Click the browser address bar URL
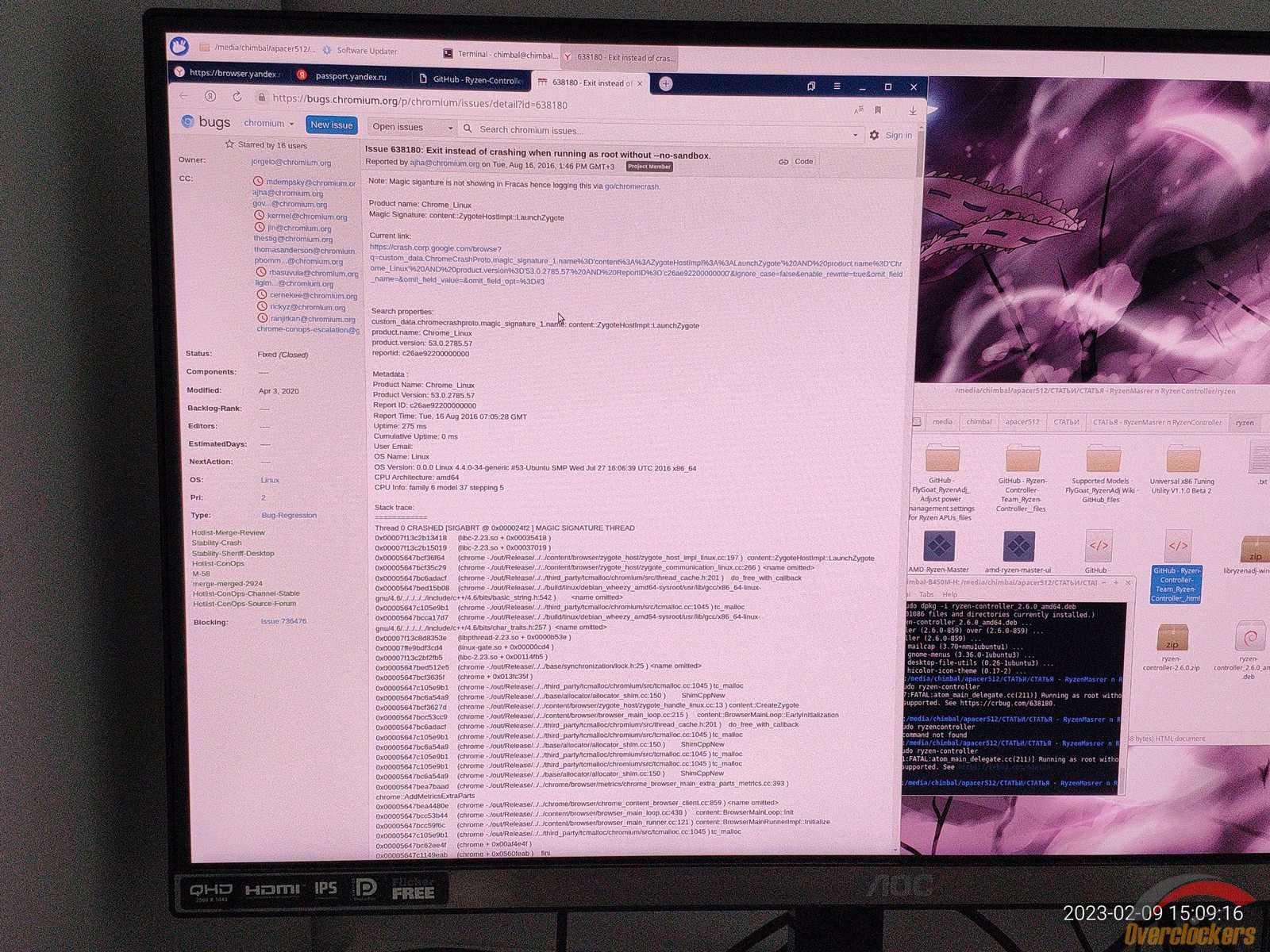This screenshot has height=952, width=1270. (x=420, y=102)
